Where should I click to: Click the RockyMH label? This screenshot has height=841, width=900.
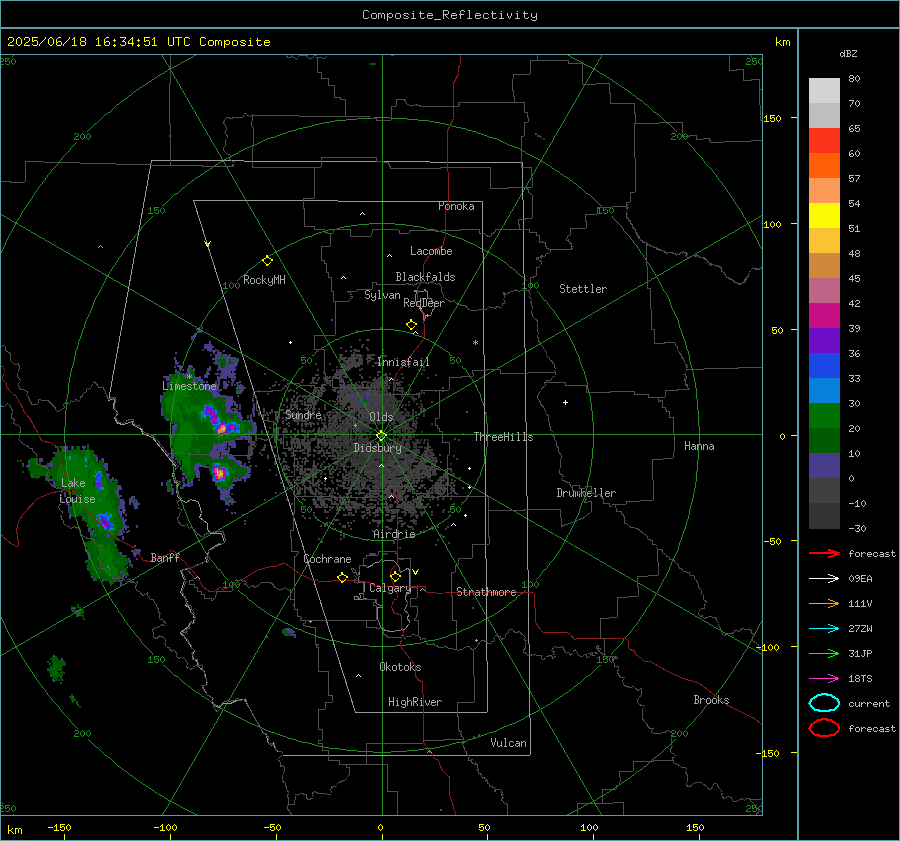click(264, 280)
